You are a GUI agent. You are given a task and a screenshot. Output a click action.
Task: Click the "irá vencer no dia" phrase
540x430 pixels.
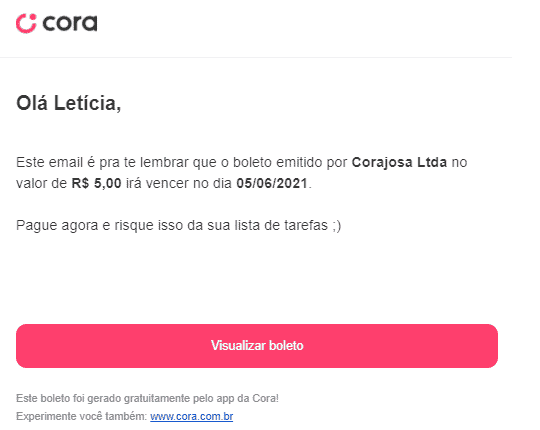pos(179,183)
